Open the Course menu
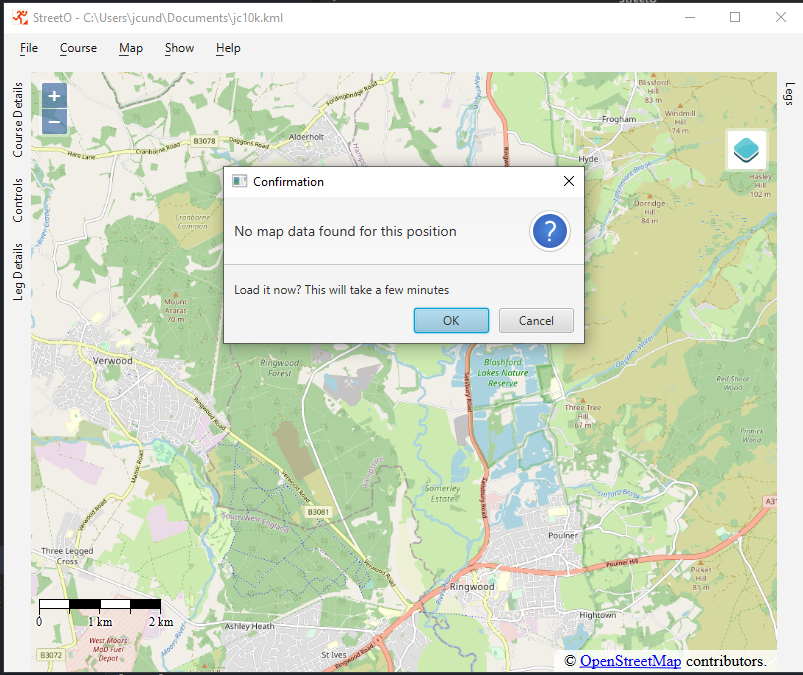 (78, 48)
